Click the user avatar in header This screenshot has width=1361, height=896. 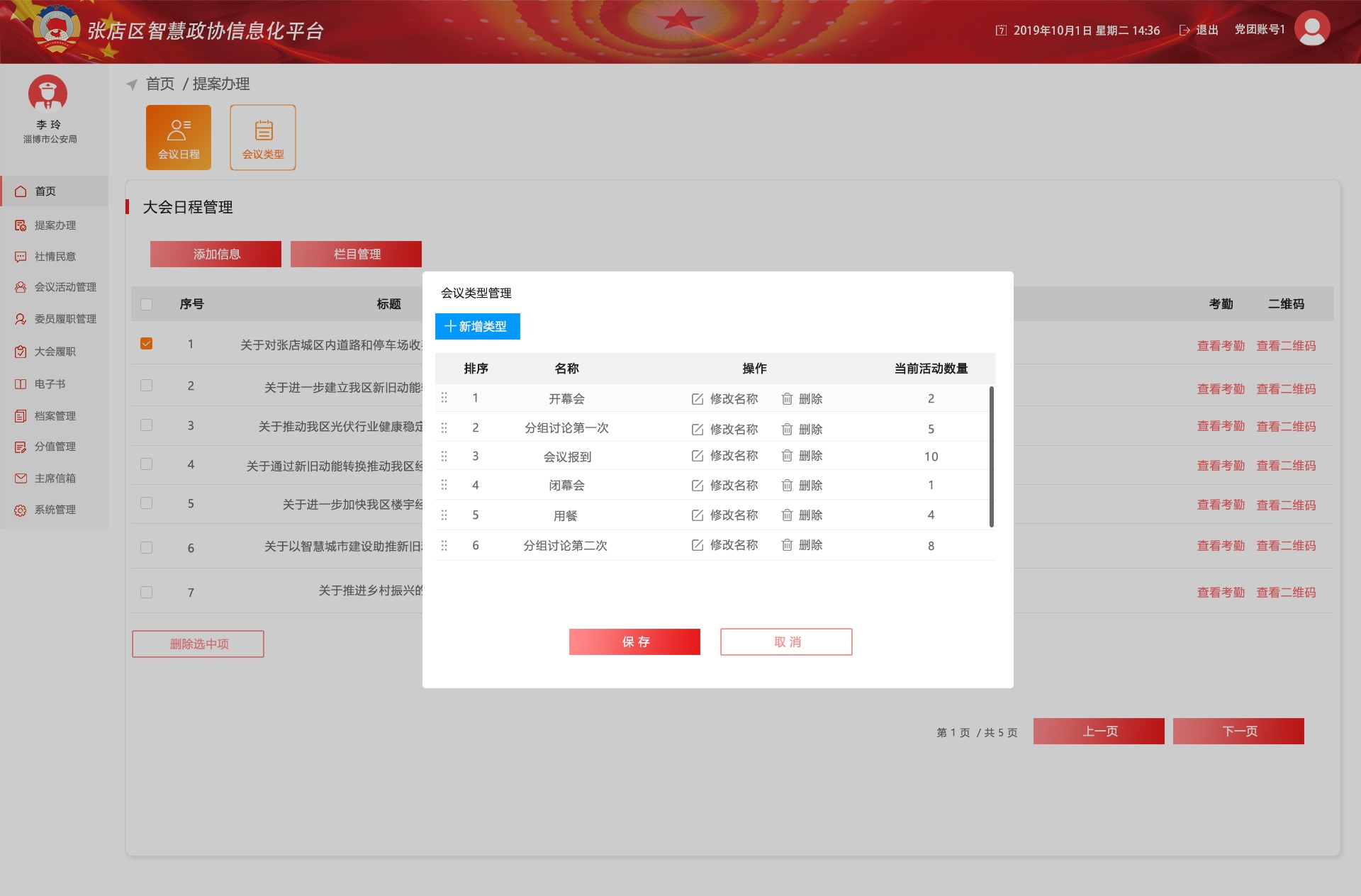[x=1311, y=29]
